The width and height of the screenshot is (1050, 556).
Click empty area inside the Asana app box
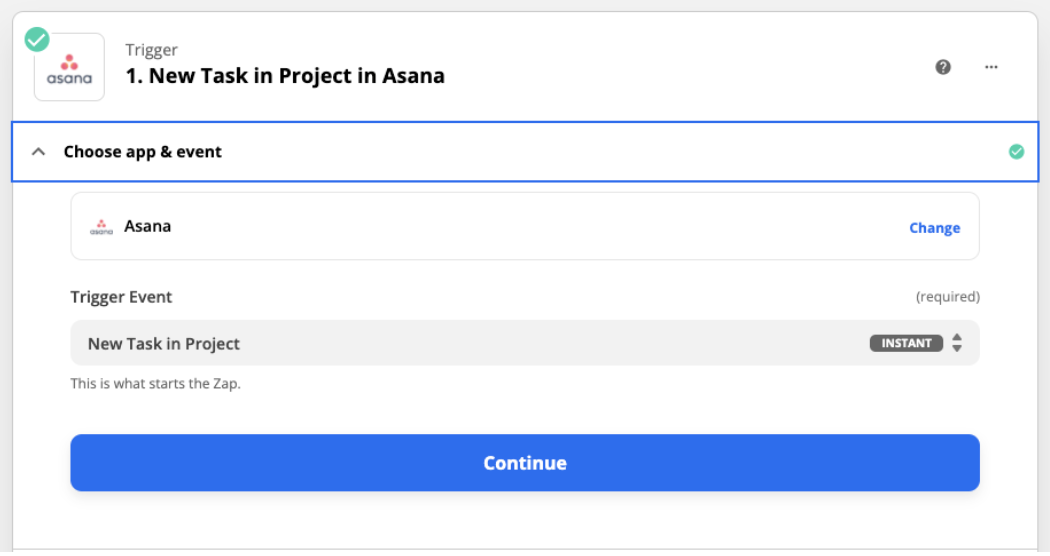536,226
